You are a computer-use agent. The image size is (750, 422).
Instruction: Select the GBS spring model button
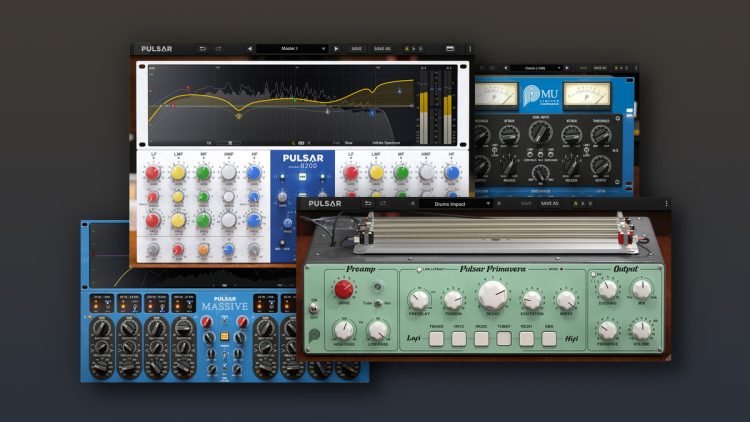click(x=549, y=339)
